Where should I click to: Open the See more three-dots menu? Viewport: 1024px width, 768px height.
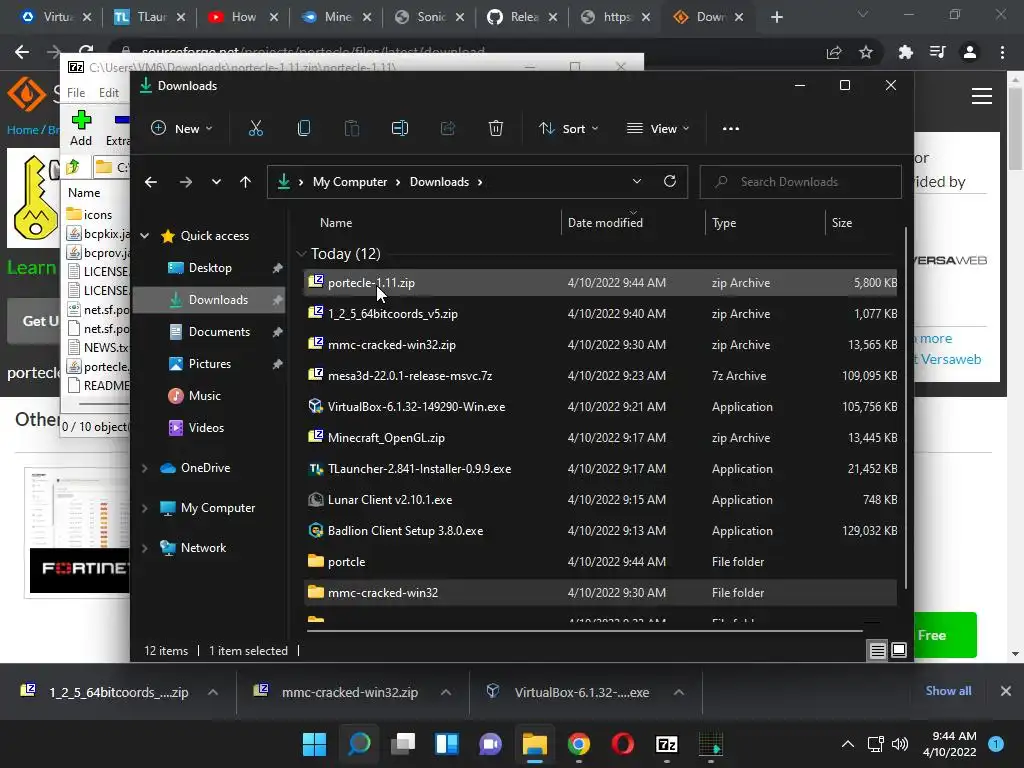(x=731, y=129)
